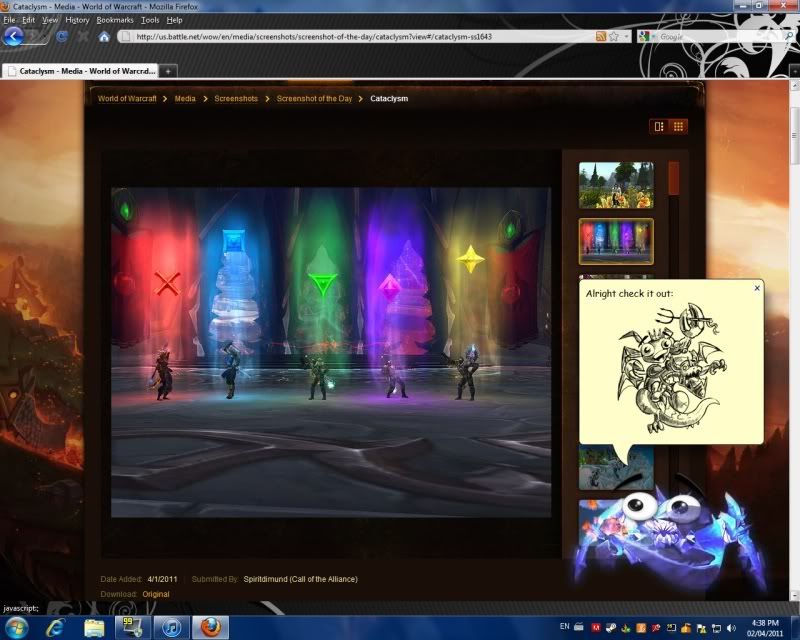Click the volume speaker tray icon
800x640 pixels.
click(x=732, y=628)
